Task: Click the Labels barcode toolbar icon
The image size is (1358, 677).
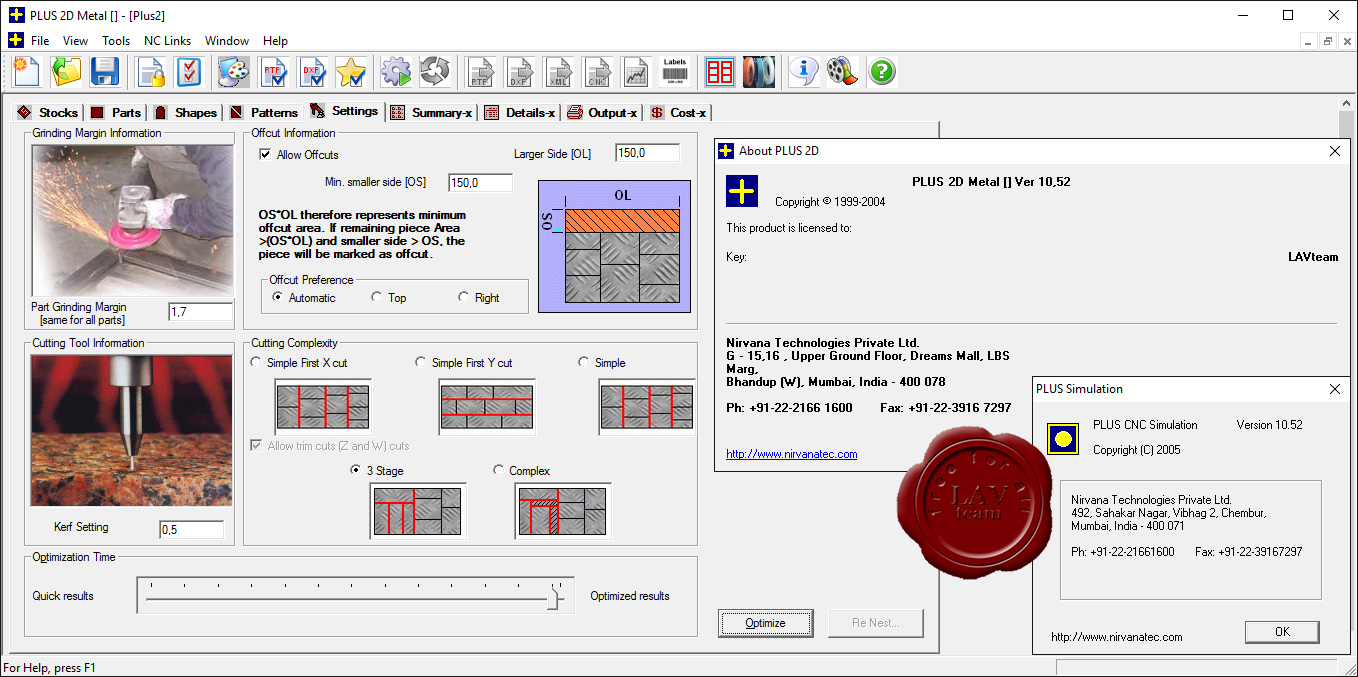Action: click(x=675, y=71)
